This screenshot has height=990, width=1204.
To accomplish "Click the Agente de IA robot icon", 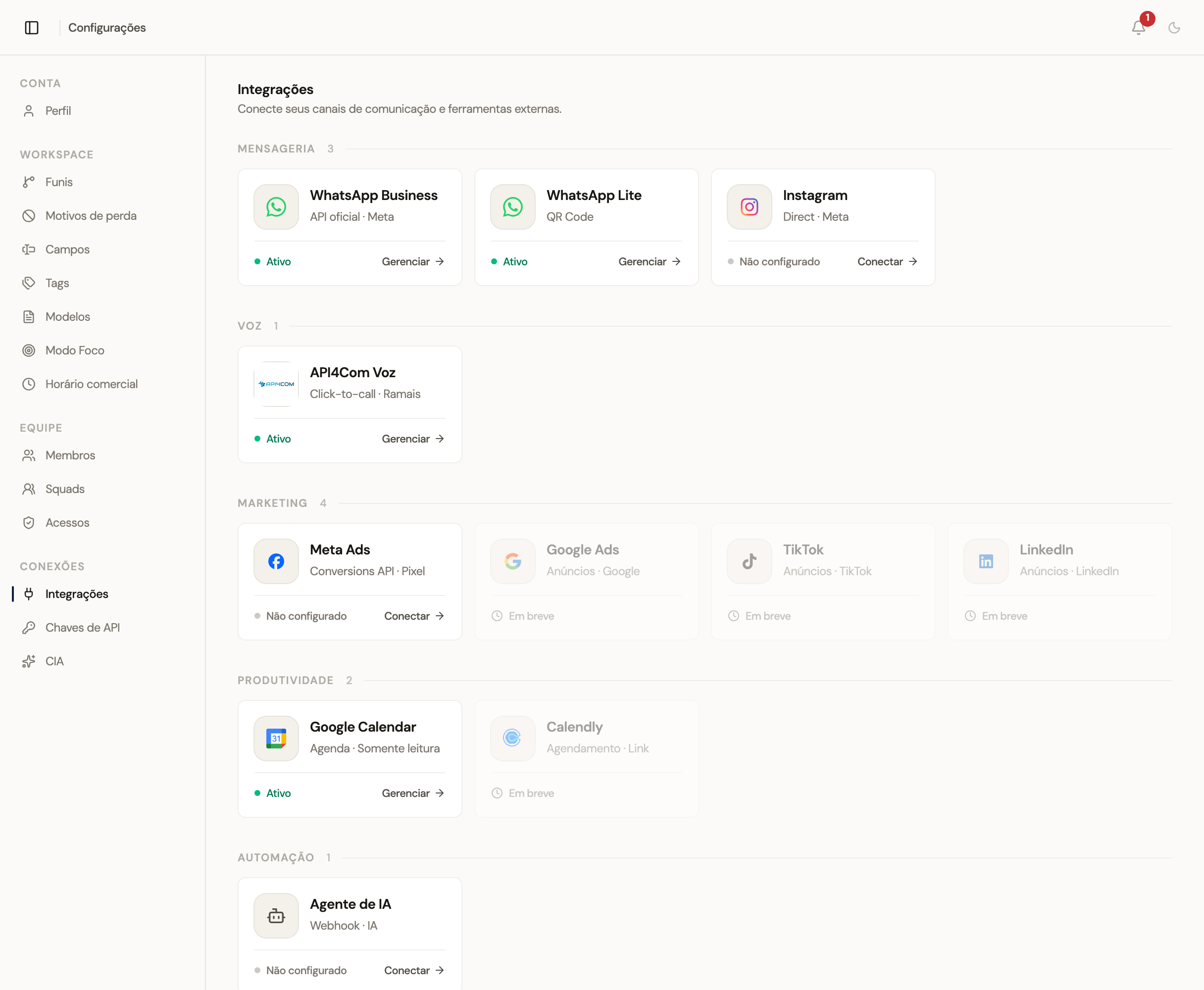I will click(x=276, y=916).
